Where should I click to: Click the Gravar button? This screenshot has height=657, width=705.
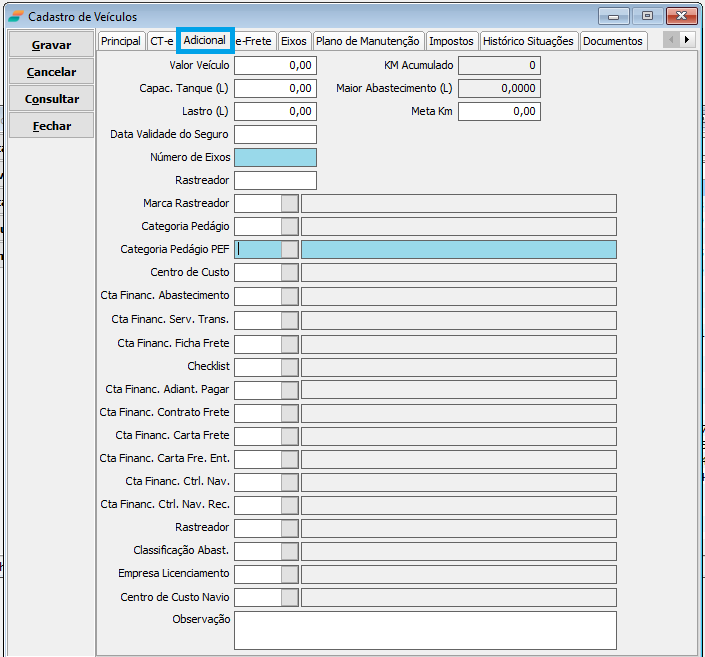(x=51, y=45)
